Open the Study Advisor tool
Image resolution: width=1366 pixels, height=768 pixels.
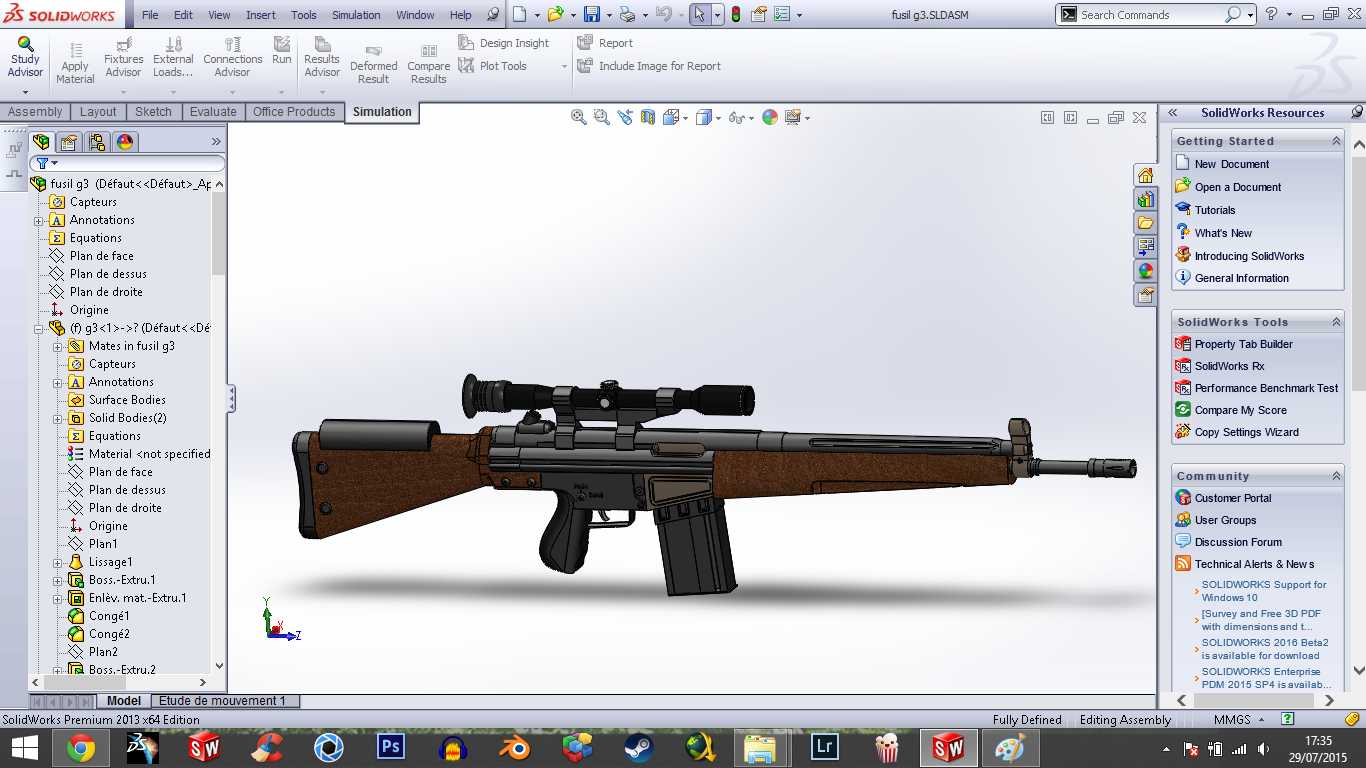point(25,58)
